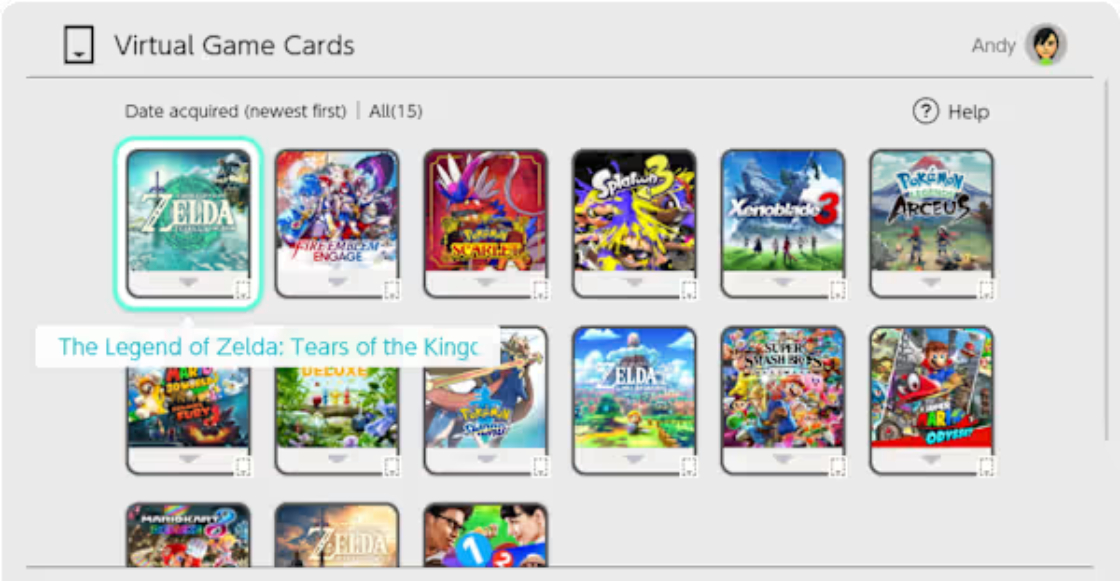The height and width of the screenshot is (581, 1120).
Task: Click the eject arrow under Pokémon Legends Arceus
Action: (x=931, y=282)
